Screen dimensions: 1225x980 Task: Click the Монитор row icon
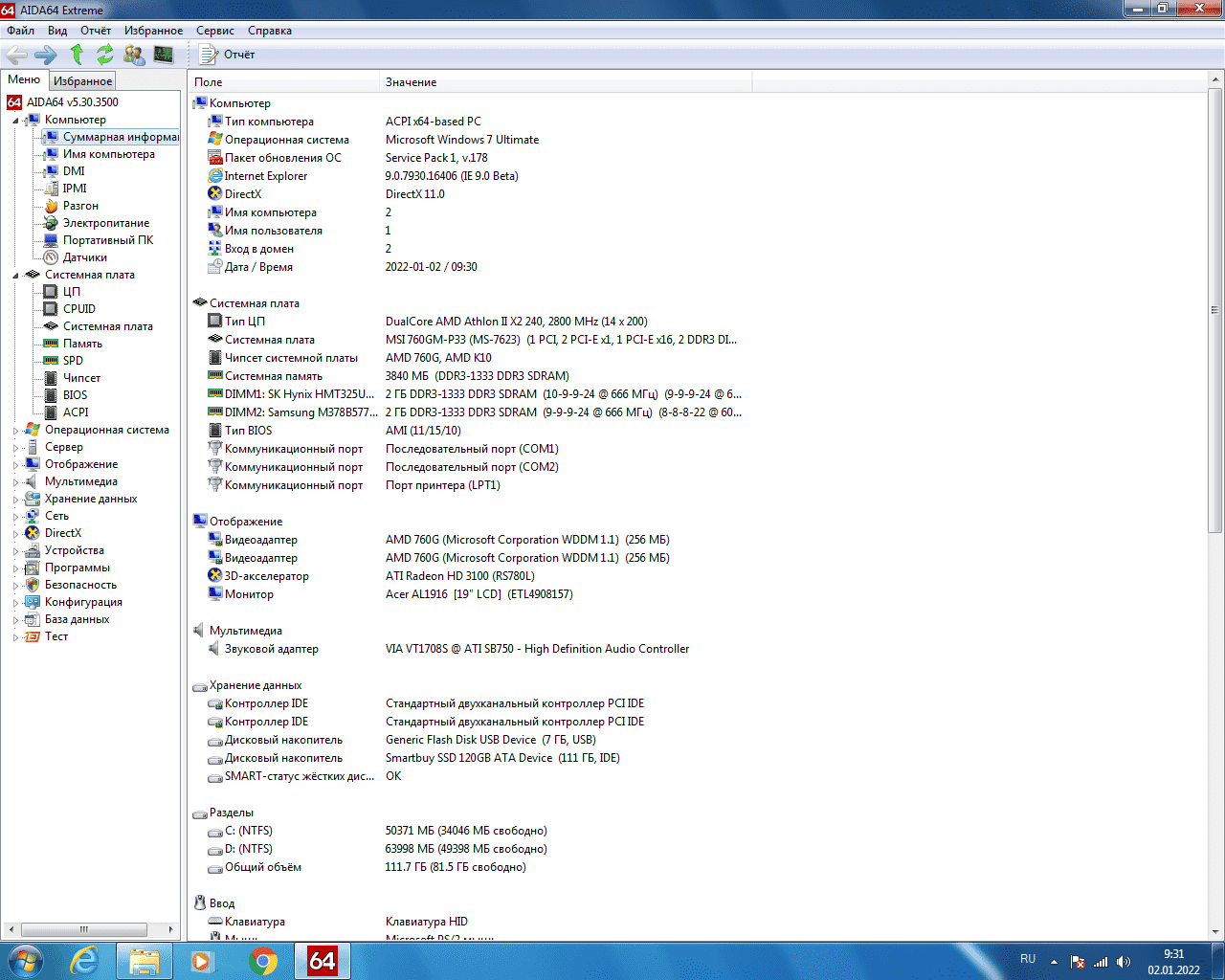click(x=215, y=593)
